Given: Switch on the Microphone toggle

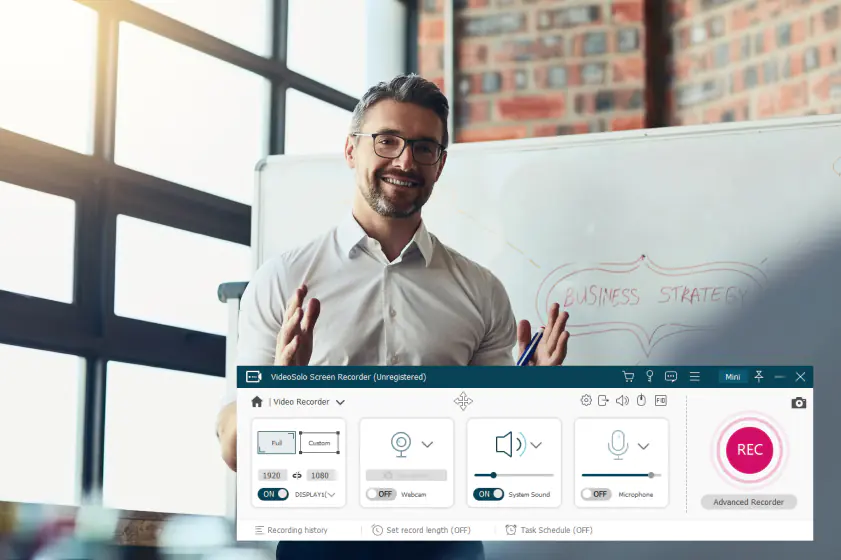Looking at the screenshot, I should [x=596, y=494].
